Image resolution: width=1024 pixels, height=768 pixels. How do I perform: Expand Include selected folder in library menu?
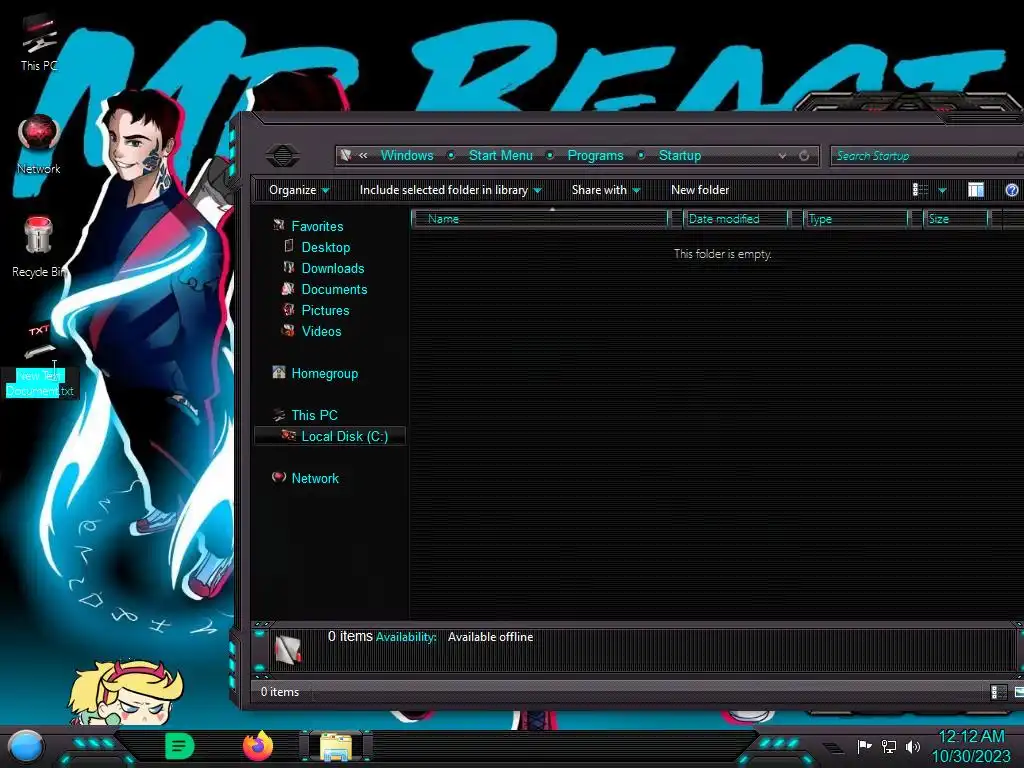click(451, 190)
